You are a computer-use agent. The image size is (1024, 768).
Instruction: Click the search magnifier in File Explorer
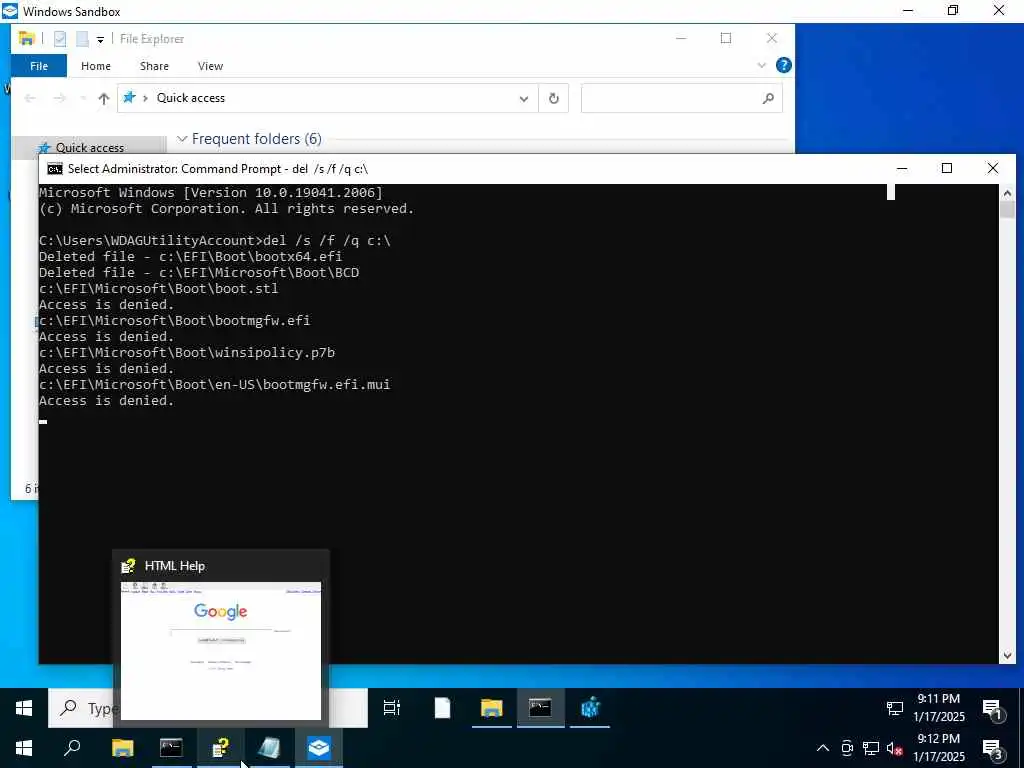tap(768, 98)
